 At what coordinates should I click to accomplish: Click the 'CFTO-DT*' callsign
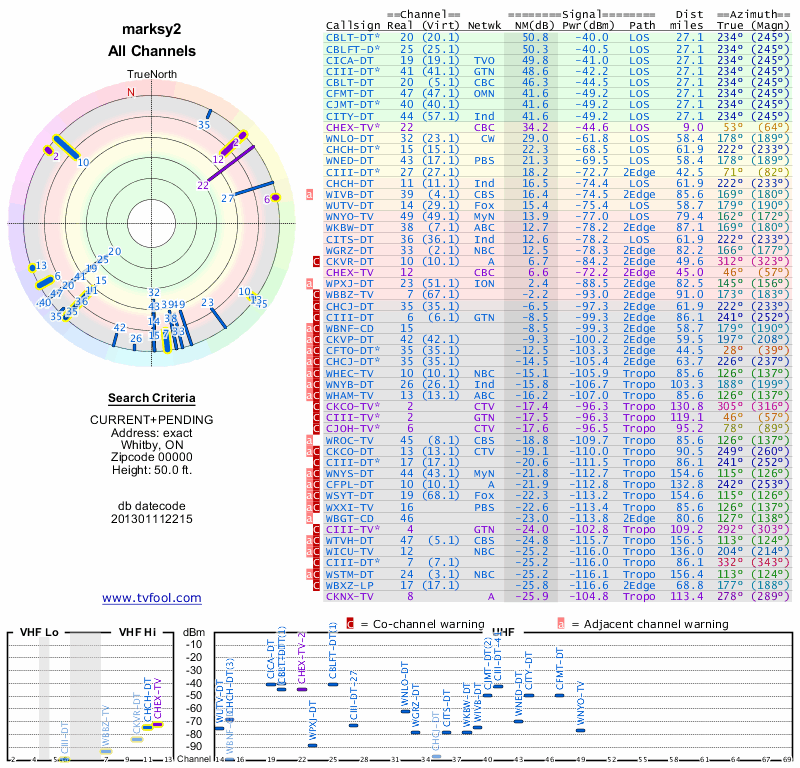click(x=353, y=351)
